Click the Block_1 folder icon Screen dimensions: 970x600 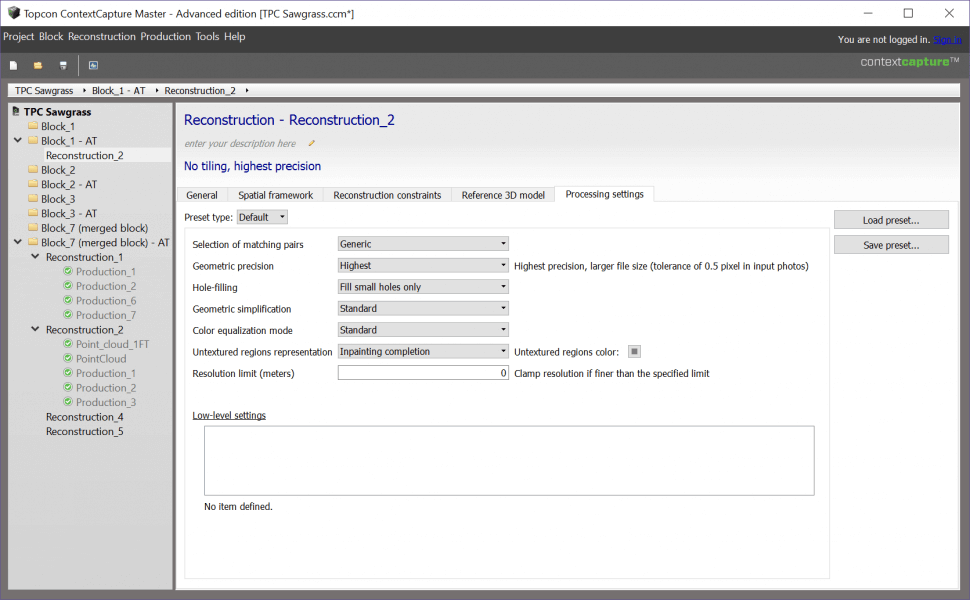click(x=33, y=126)
